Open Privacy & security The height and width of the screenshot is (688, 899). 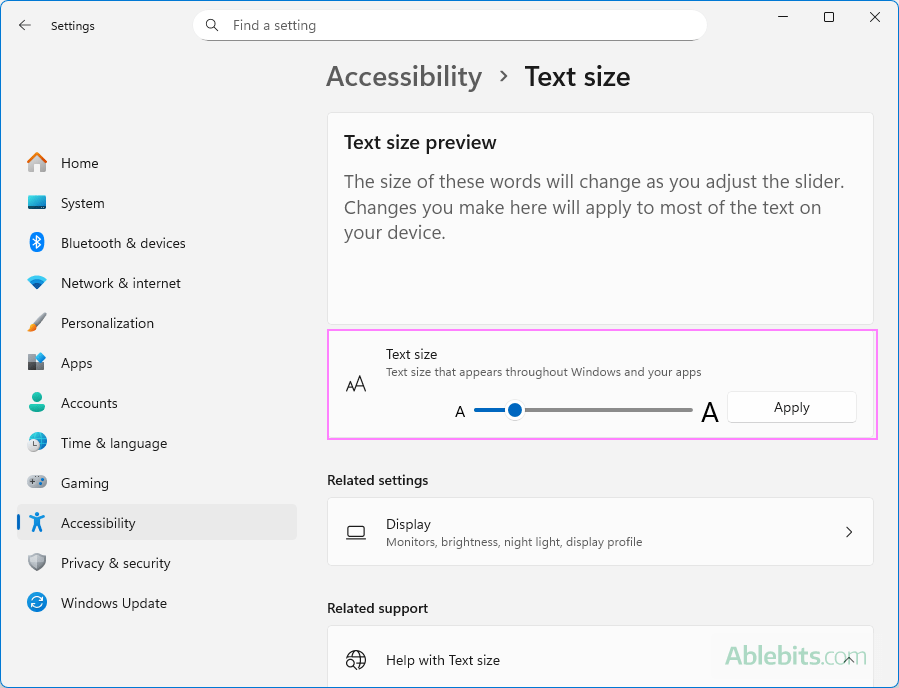pos(157,562)
